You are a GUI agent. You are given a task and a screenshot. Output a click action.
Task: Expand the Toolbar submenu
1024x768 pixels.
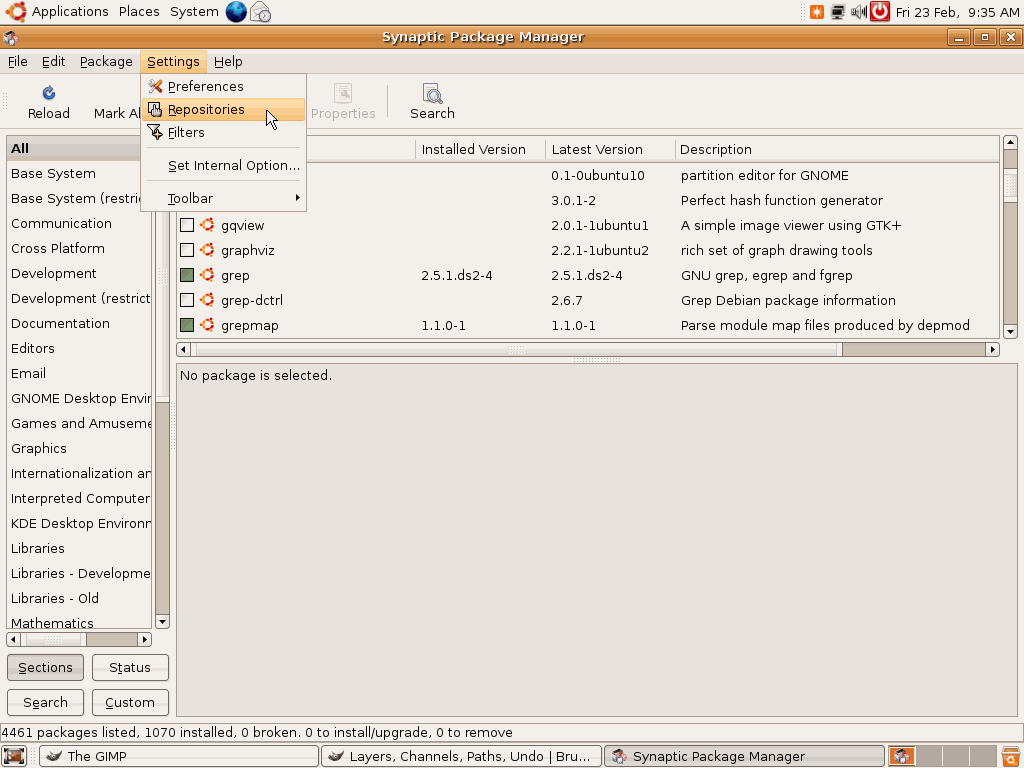coord(223,198)
